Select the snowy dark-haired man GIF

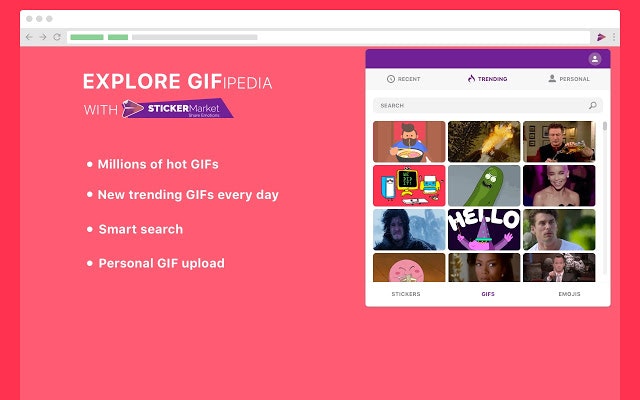coord(409,230)
